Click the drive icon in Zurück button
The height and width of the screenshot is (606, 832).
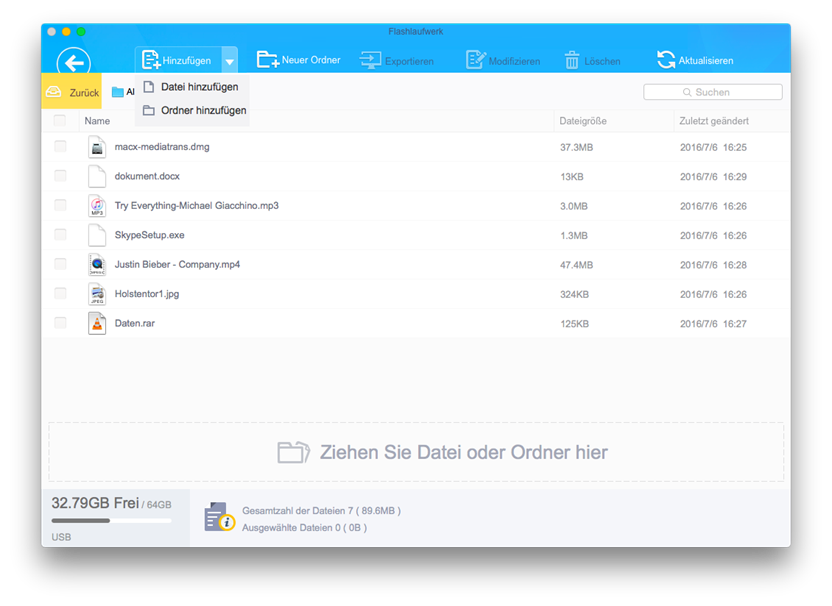coord(53,92)
